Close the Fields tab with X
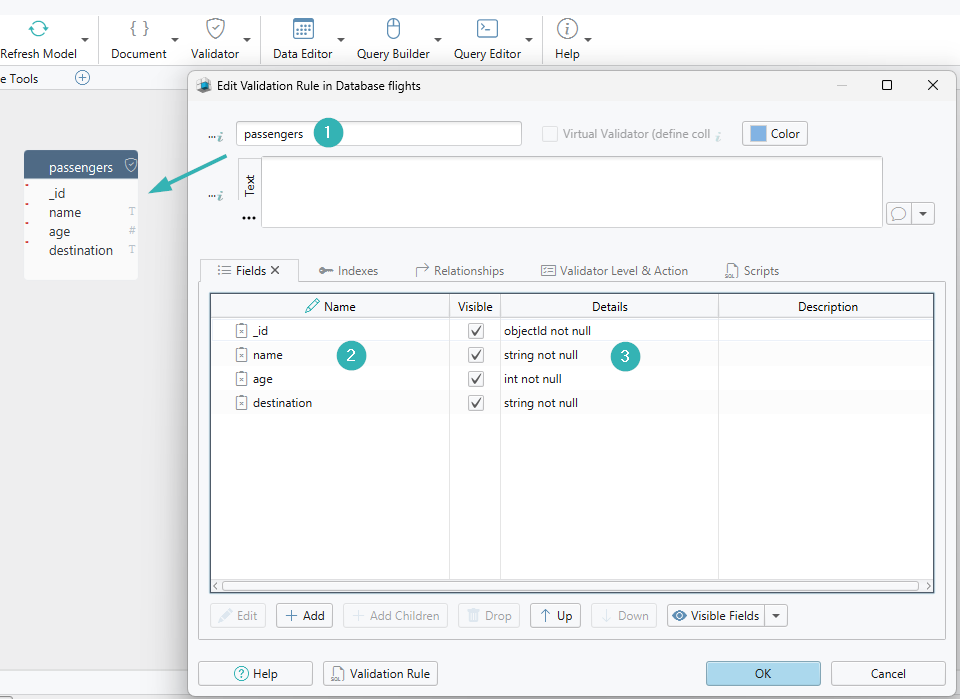960x699 pixels. pyautogui.click(x=275, y=270)
